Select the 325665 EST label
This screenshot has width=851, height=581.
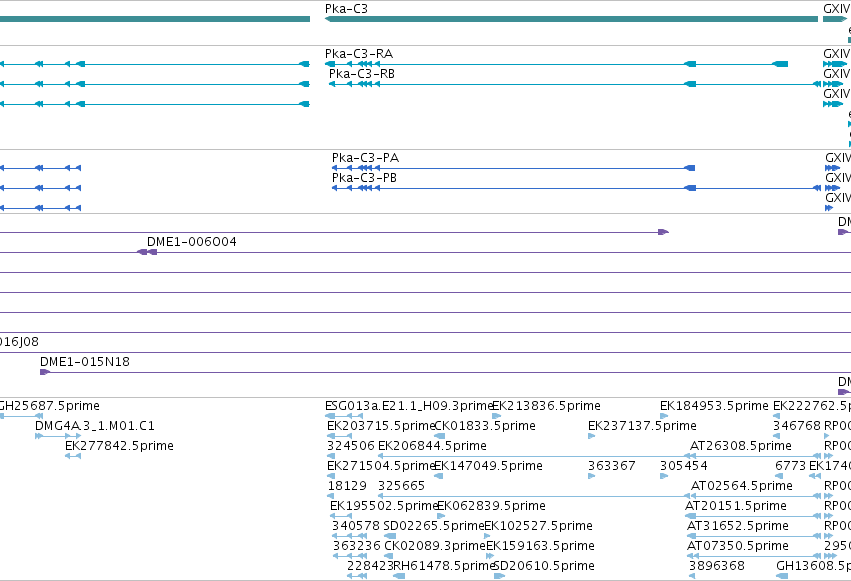402,486
